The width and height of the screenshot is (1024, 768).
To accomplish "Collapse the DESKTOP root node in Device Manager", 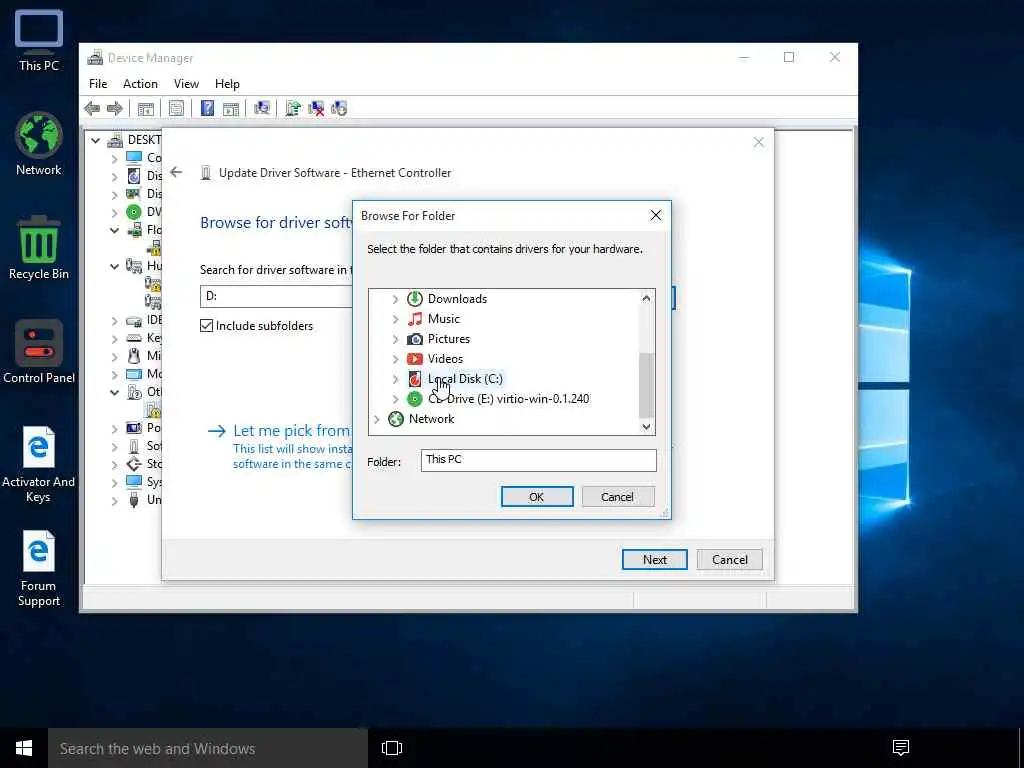I will pyautogui.click(x=96, y=140).
